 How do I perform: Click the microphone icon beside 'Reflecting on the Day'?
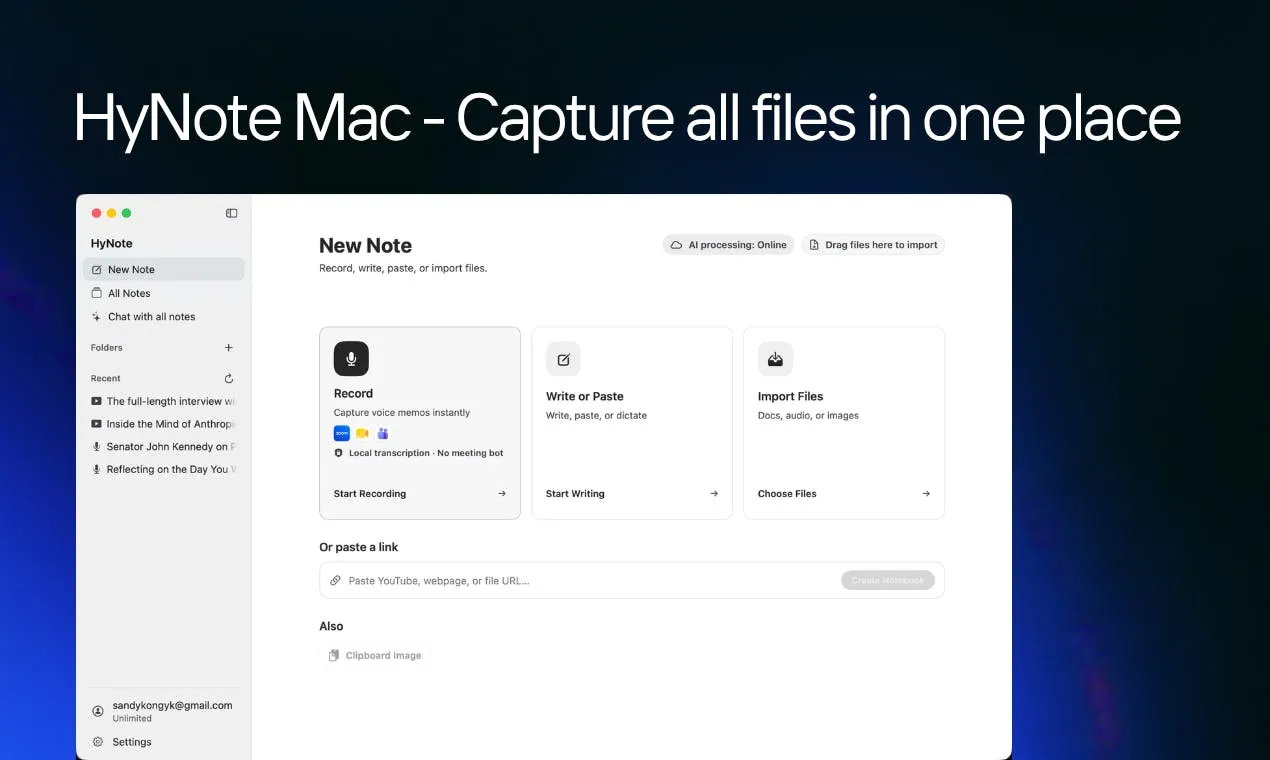coord(97,469)
